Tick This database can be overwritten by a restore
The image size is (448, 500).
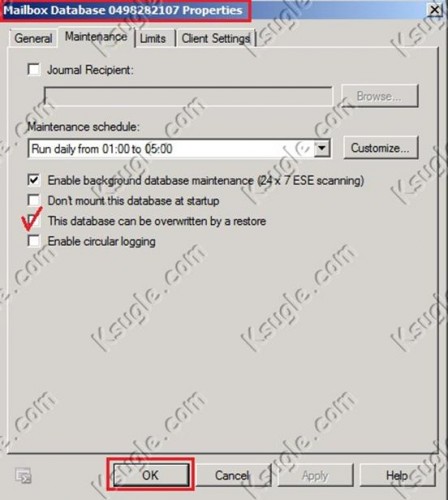tap(34, 221)
